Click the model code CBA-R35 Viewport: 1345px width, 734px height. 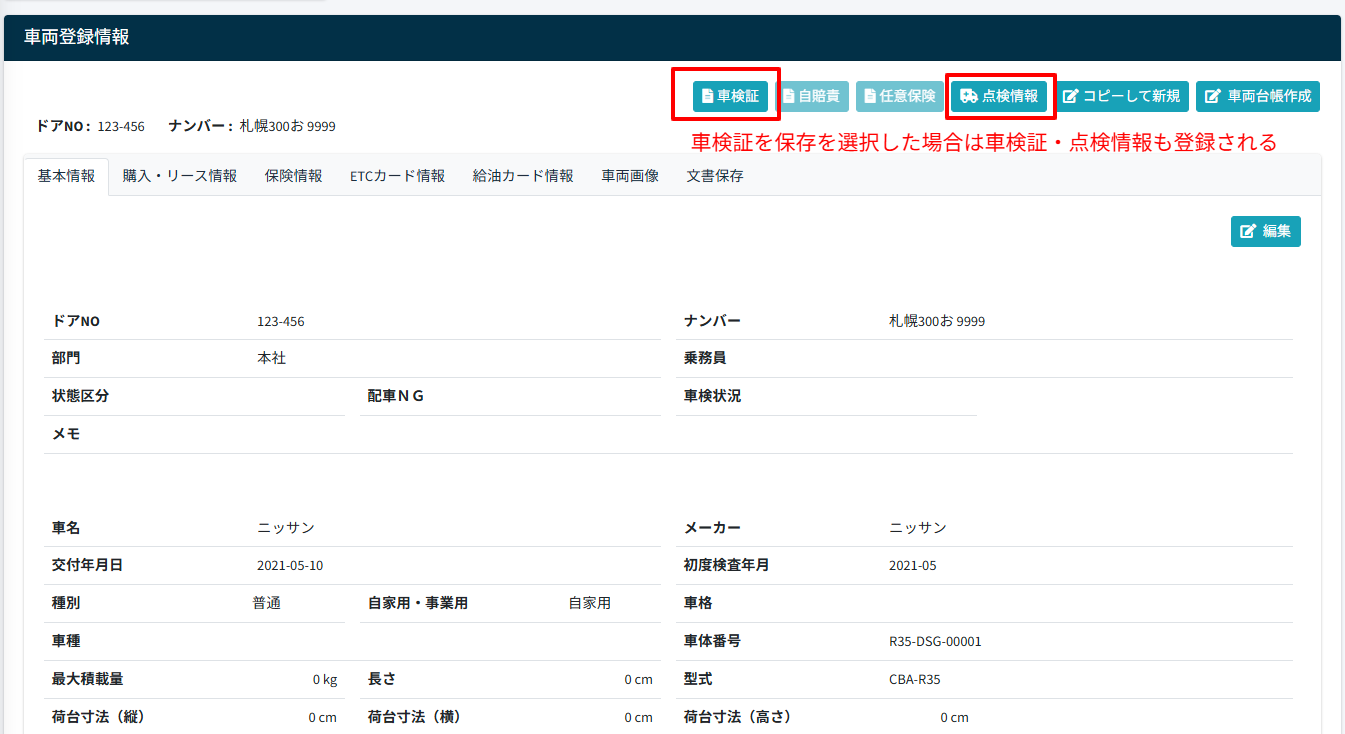click(915, 680)
